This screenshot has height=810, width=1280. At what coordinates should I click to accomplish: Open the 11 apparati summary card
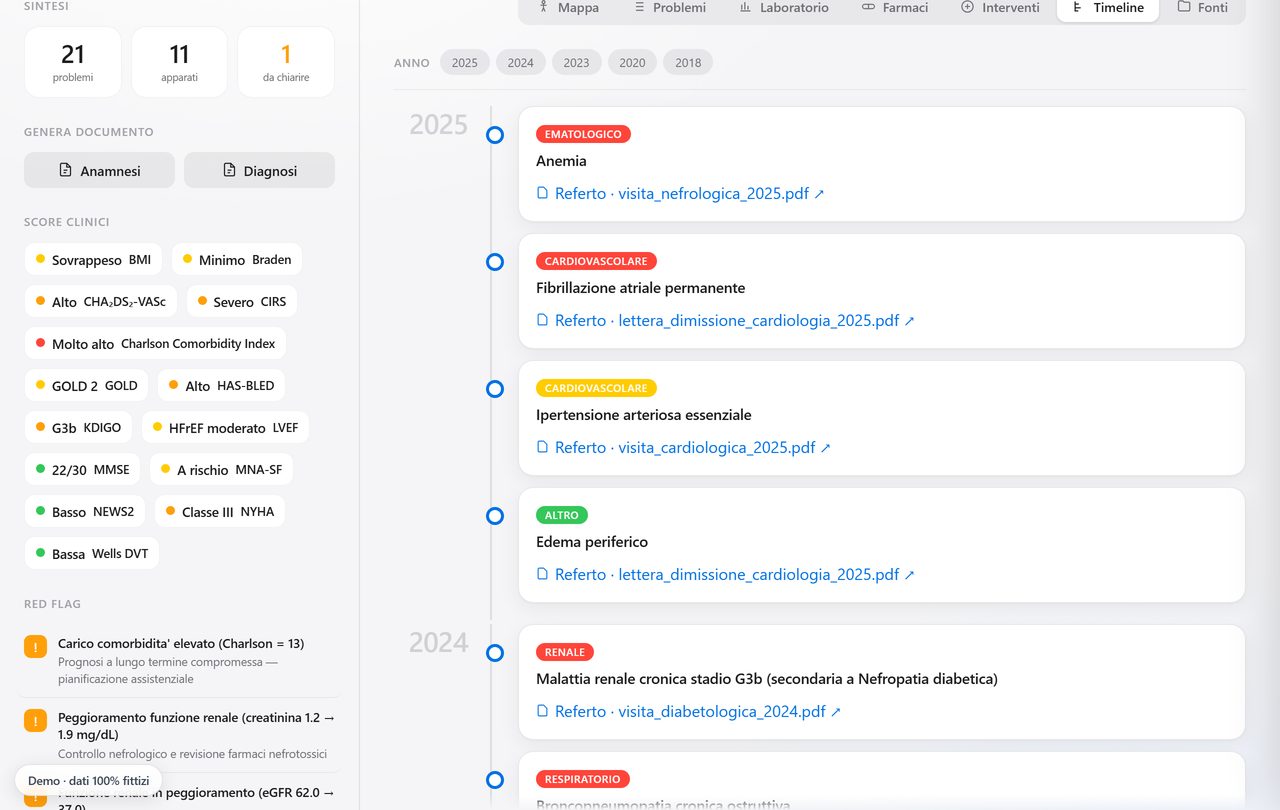click(179, 62)
